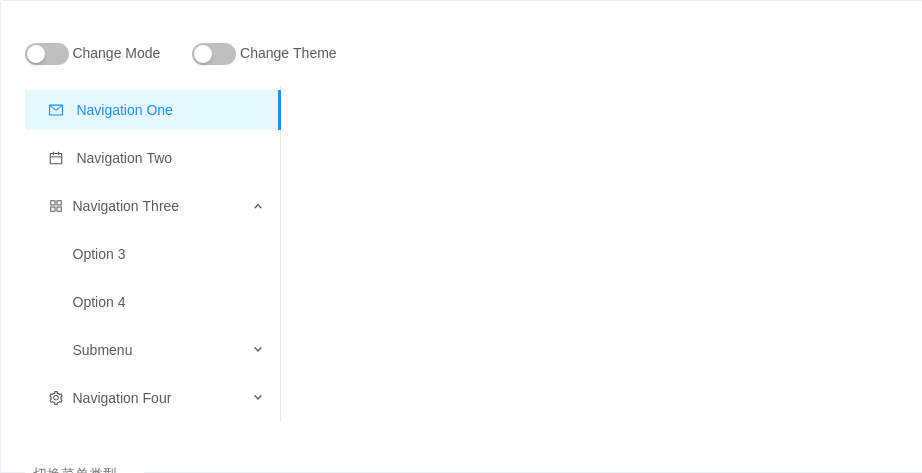Choose Option 4 in the menu
This screenshot has width=922, height=473.
coord(99,302)
